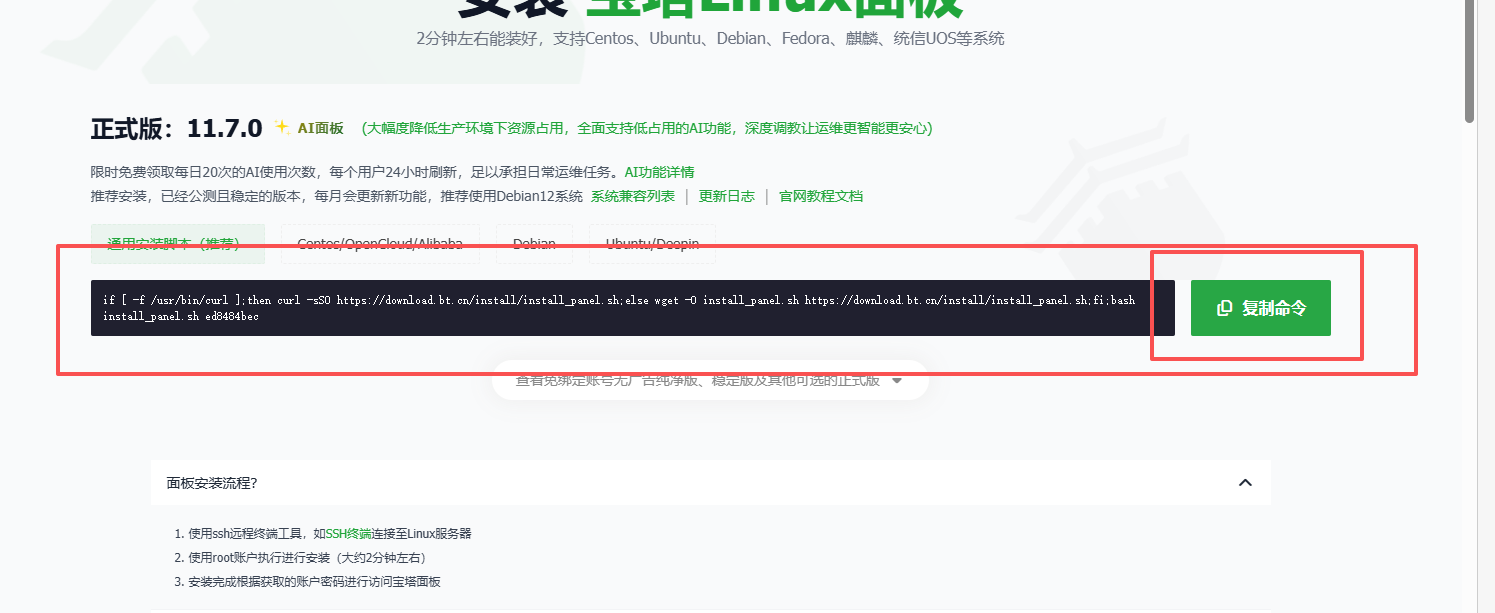Open the 官网教程文档 link

coord(820,196)
